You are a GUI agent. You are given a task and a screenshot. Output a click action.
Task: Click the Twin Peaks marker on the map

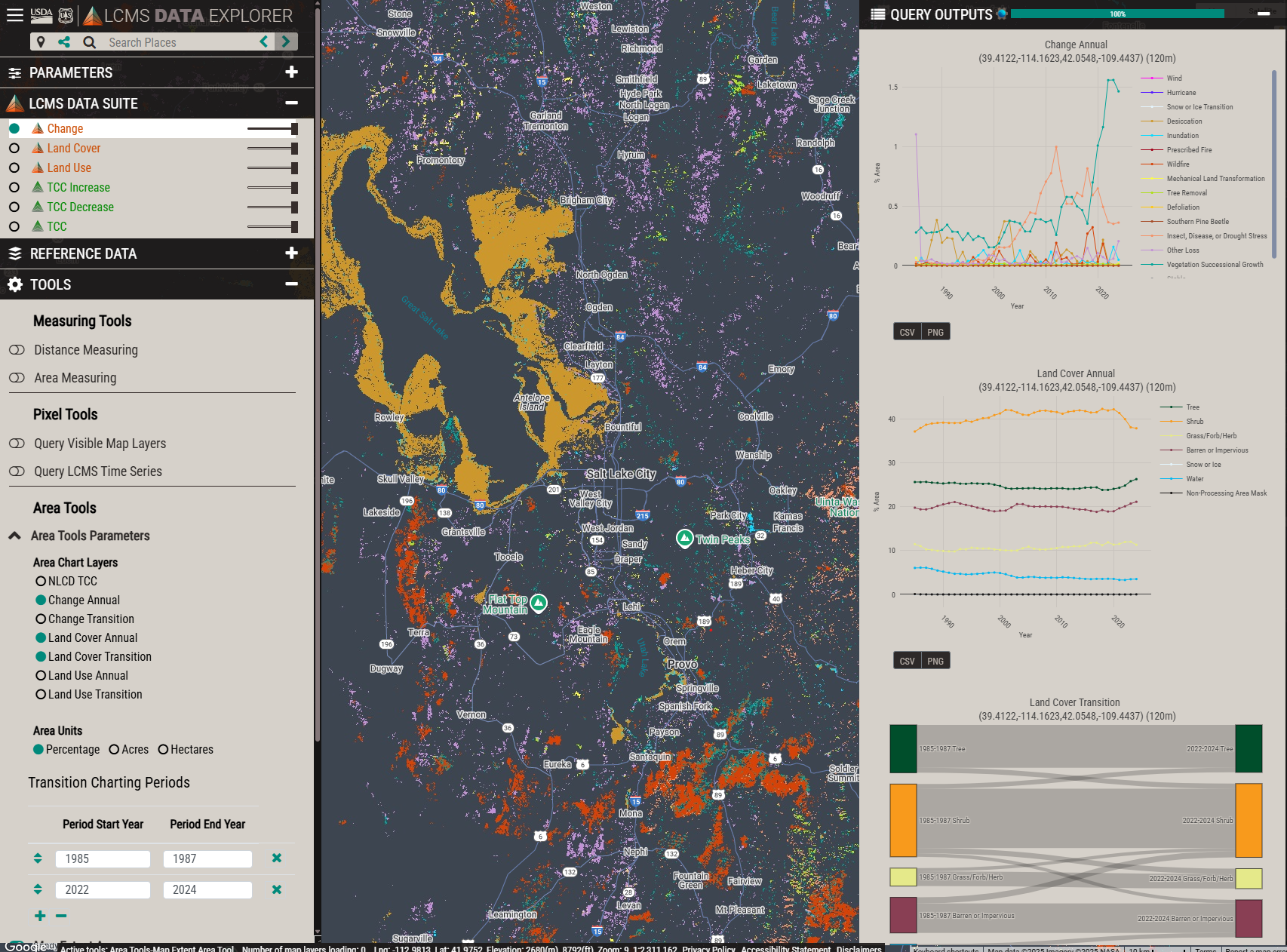[x=683, y=539]
